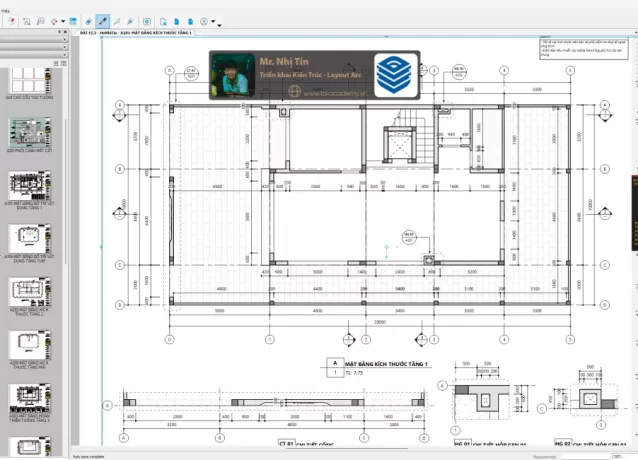Click the MẶT BẰNG KÍCH THƯỚC TẦNG 1 drawing title
This screenshot has width=638, height=460.
point(386,364)
